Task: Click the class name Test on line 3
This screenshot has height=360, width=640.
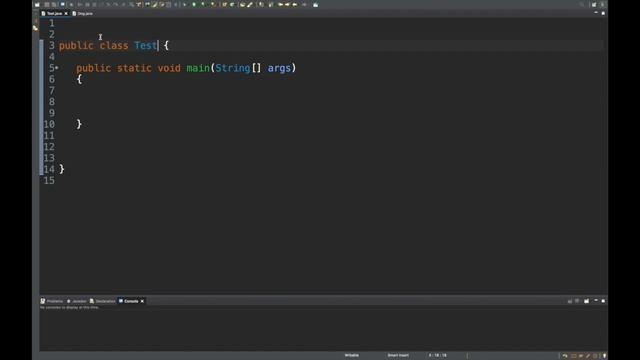Action: pyautogui.click(x=146, y=46)
